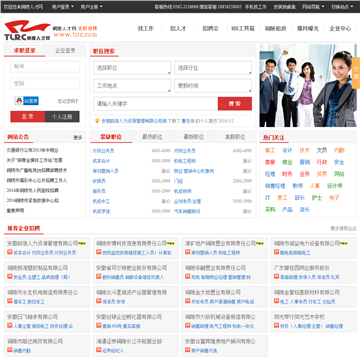Open the 铜陵租房 navigation item
The image size is (360, 360).
click(x=275, y=29)
